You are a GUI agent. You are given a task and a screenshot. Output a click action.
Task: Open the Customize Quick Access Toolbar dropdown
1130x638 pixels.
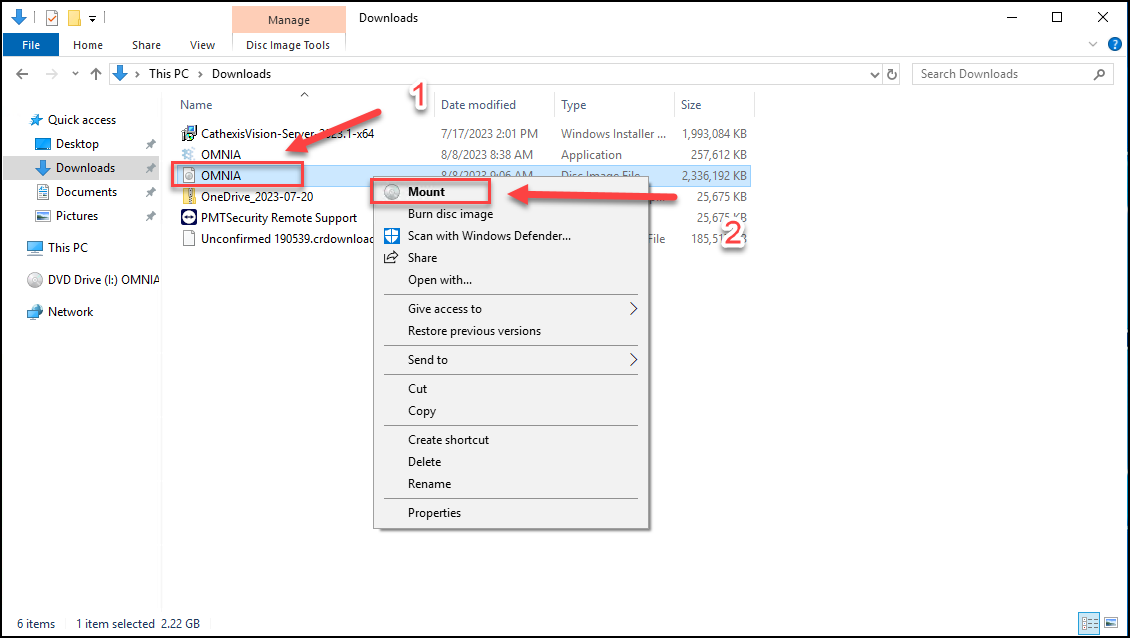point(92,18)
